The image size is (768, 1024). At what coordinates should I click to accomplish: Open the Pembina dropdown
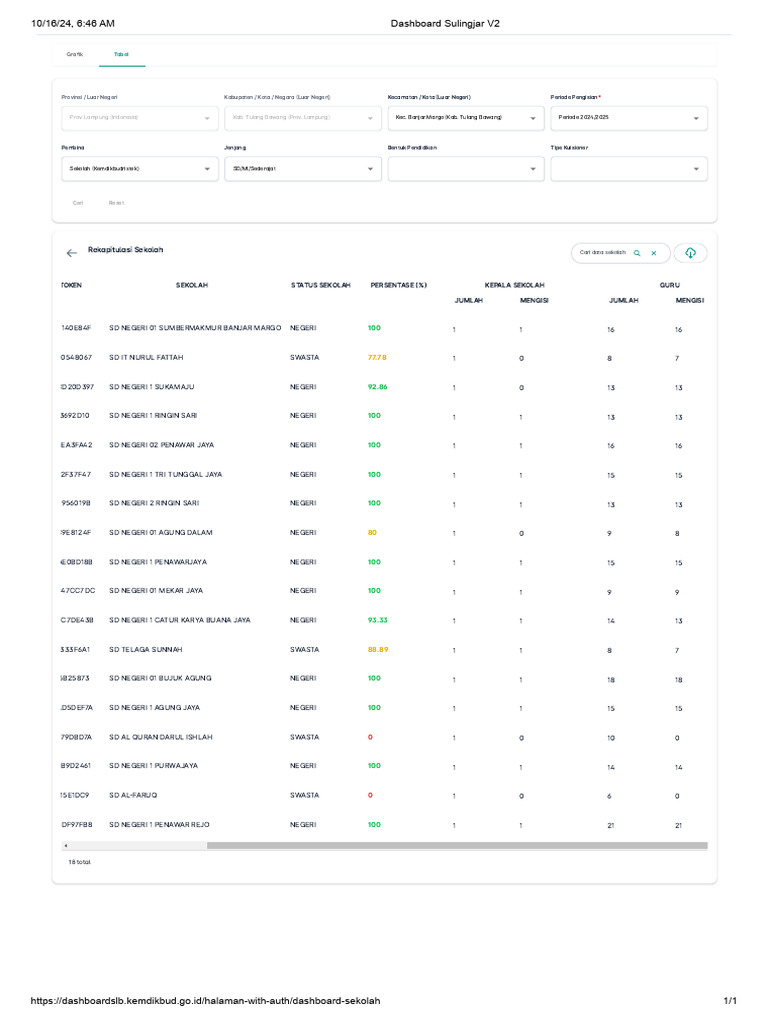pyautogui.click(x=139, y=169)
